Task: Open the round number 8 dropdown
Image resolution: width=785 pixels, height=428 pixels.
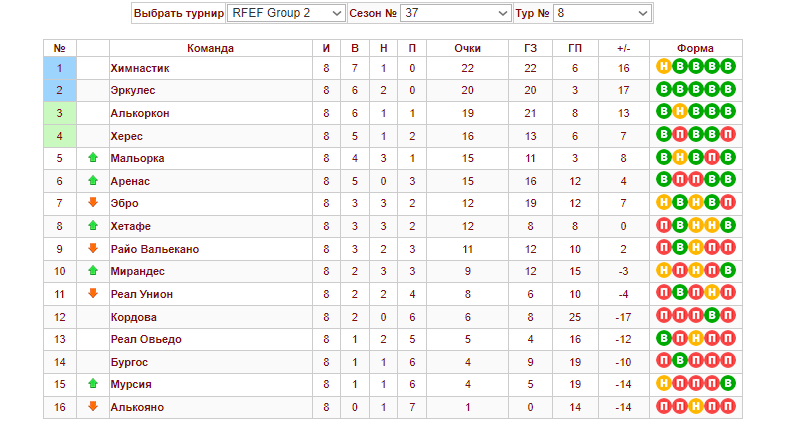Action: click(x=602, y=13)
